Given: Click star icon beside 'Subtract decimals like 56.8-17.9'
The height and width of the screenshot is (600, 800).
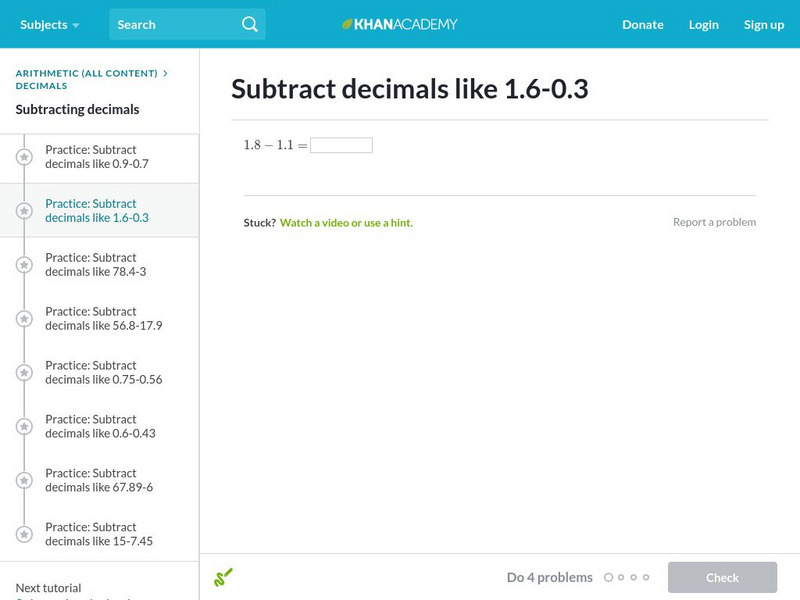Looking at the screenshot, I should pos(25,319).
